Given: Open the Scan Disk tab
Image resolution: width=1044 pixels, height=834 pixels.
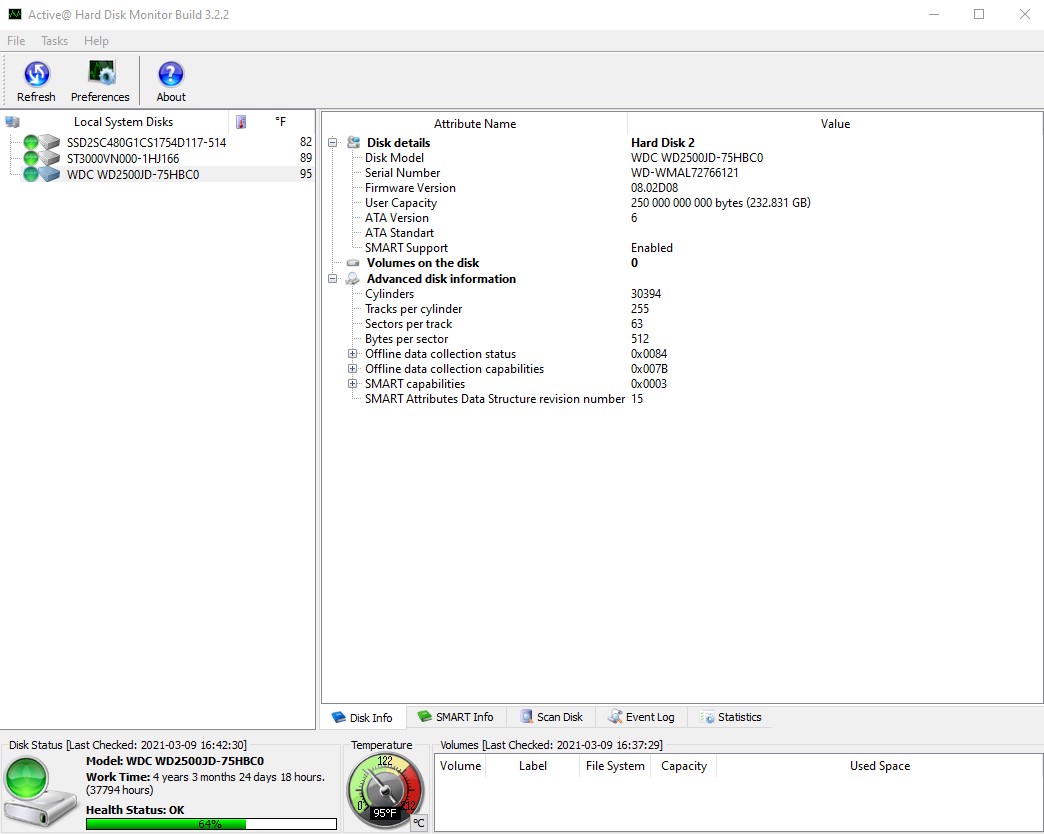Looking at the screenshot, I should [551, 717].
